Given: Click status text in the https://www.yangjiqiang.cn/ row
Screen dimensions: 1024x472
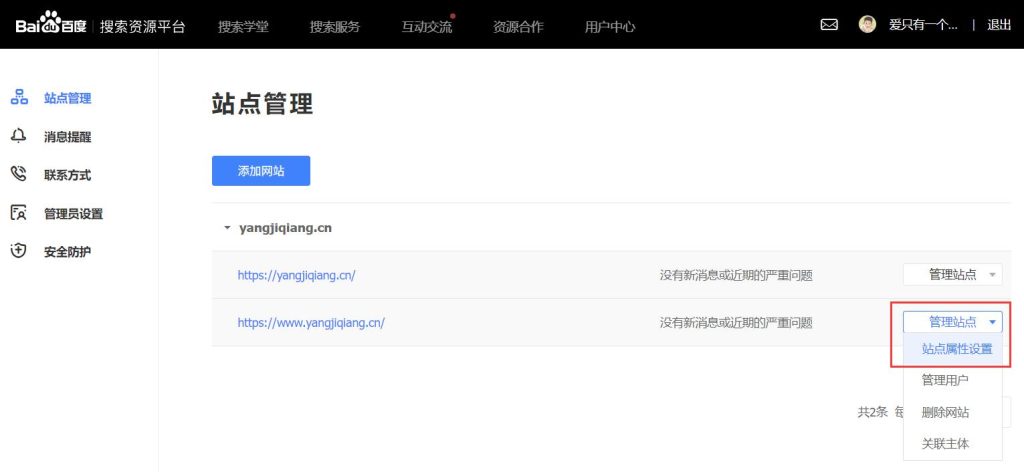Looking at the screenshot, I should (x=736, y=323).
